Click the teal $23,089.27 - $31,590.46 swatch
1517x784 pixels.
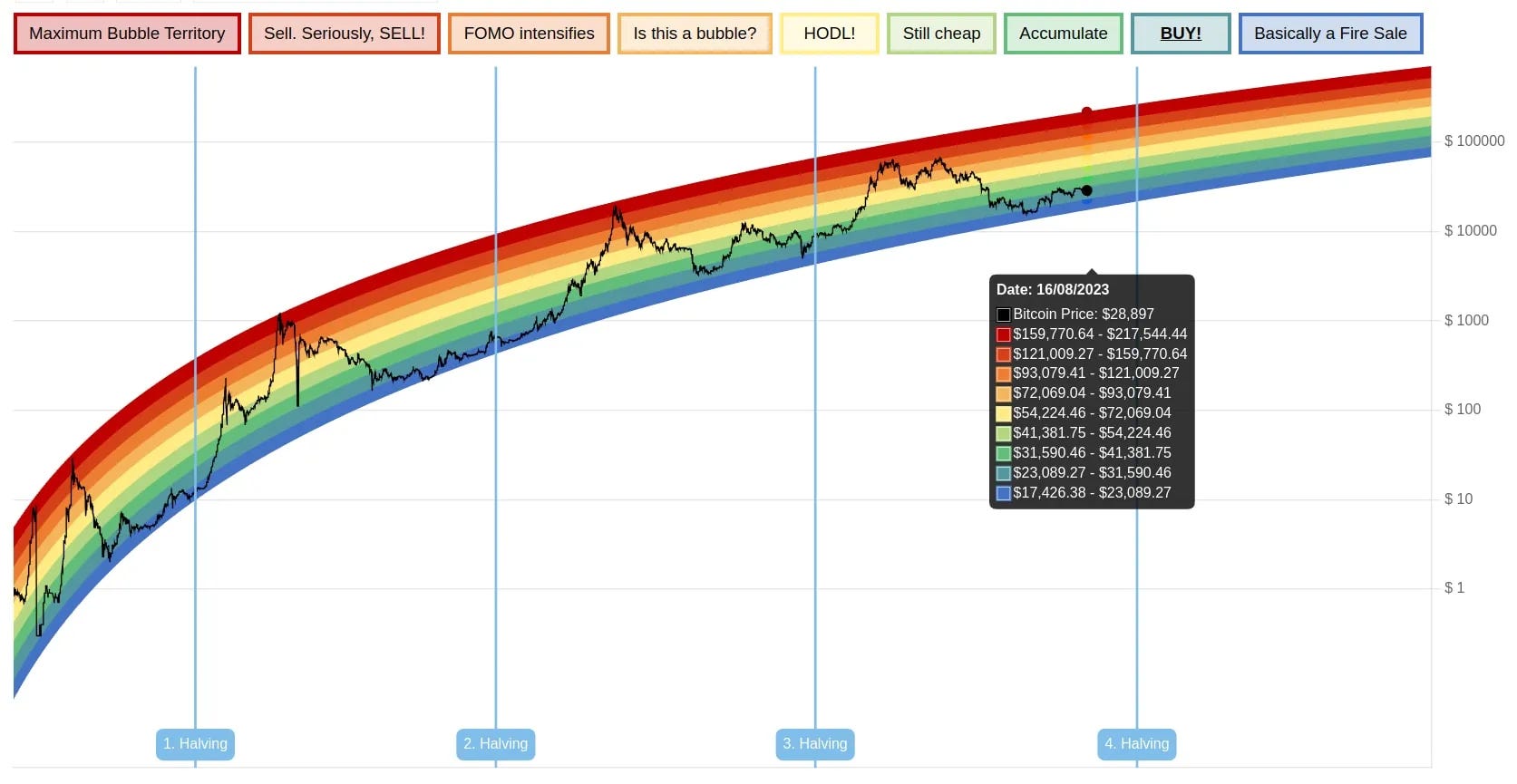point(1004,473)
